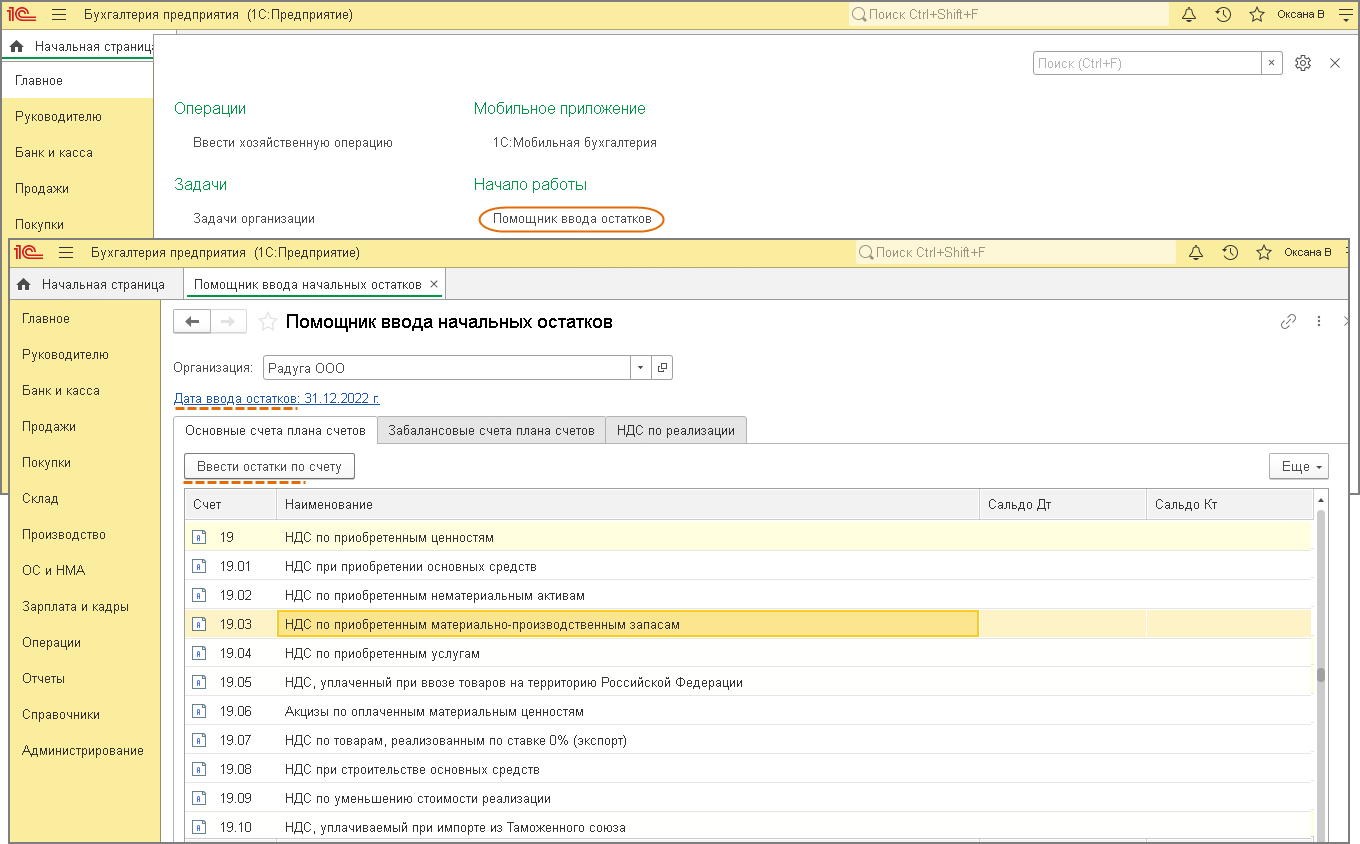Image resolution: width=1360 pixels, height=844 pixels.
Task: Click account icon in row 19.01
Action: point(200,566)
